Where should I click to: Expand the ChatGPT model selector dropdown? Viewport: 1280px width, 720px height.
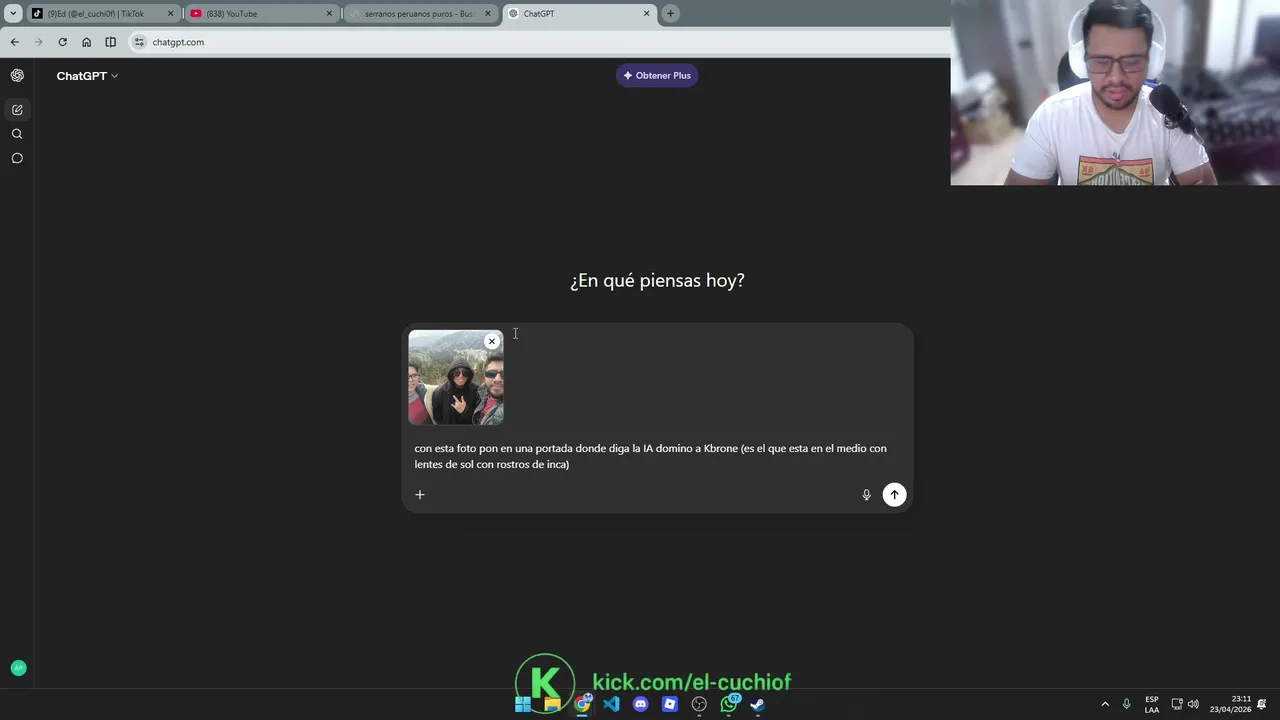(87, 76)
